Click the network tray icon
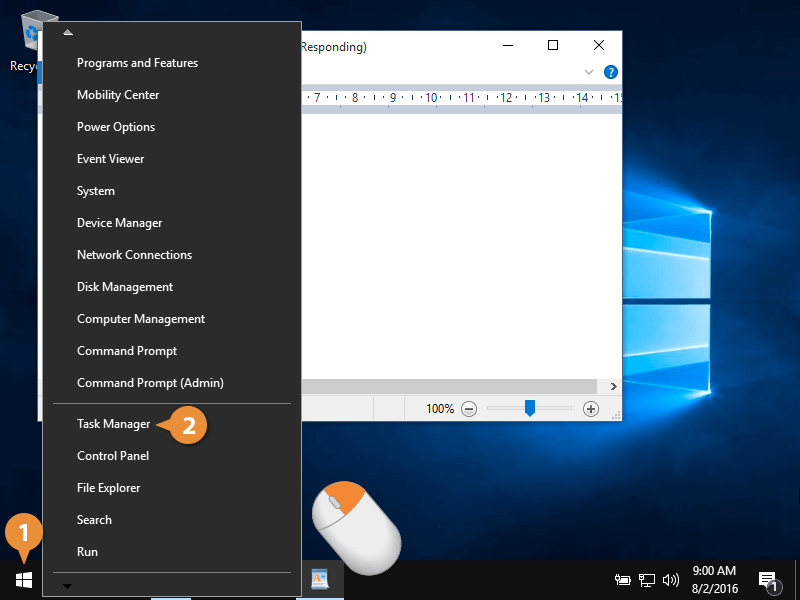Screen dimensions: 800x600 coord(647,580)
